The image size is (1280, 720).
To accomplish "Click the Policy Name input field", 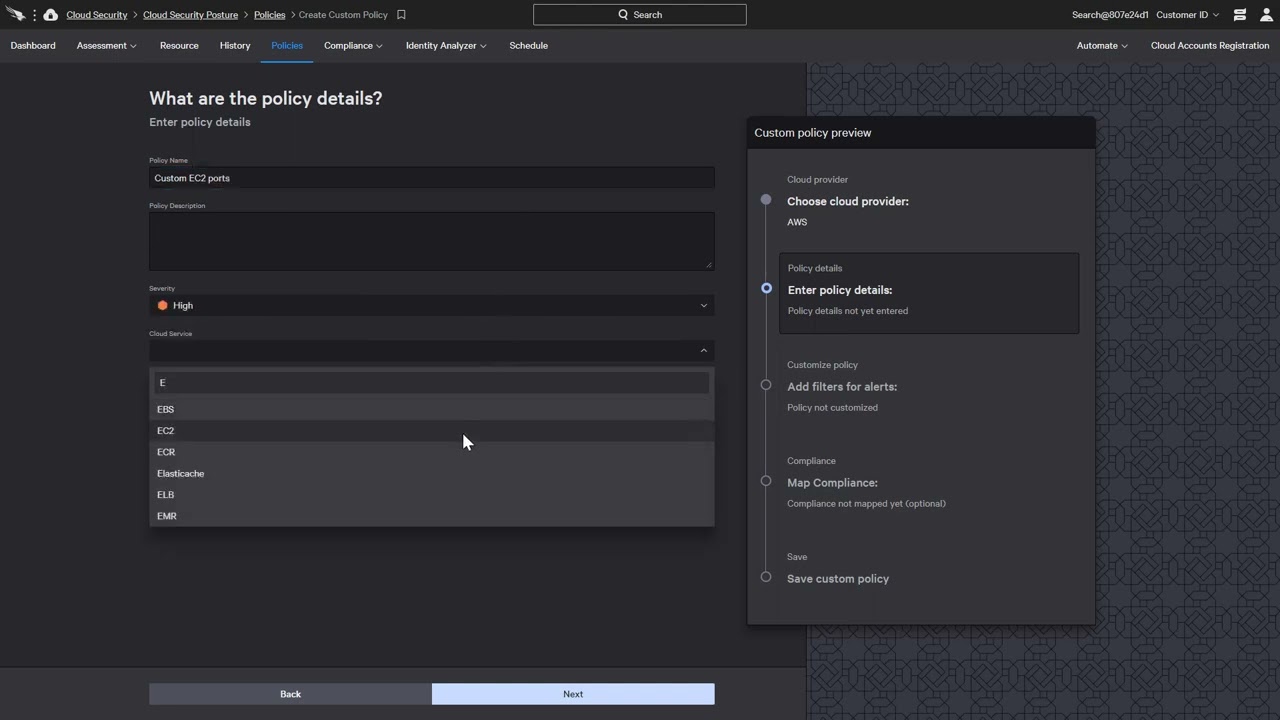I will click(432, 178).
